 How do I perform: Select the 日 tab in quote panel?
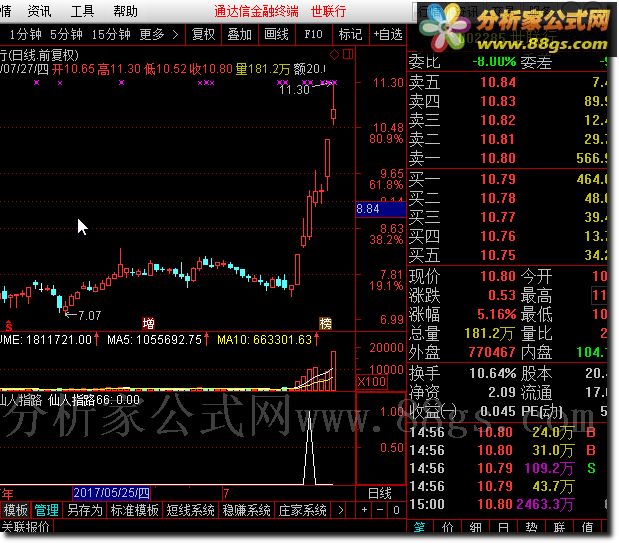pos(503,527)
